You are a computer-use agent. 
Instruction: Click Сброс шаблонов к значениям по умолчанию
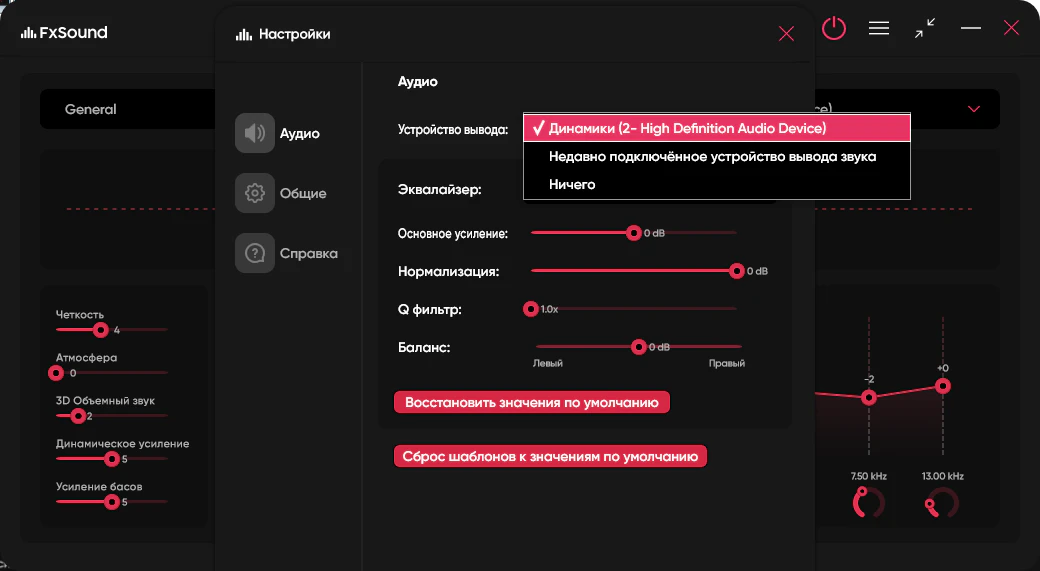click(550, 456)
